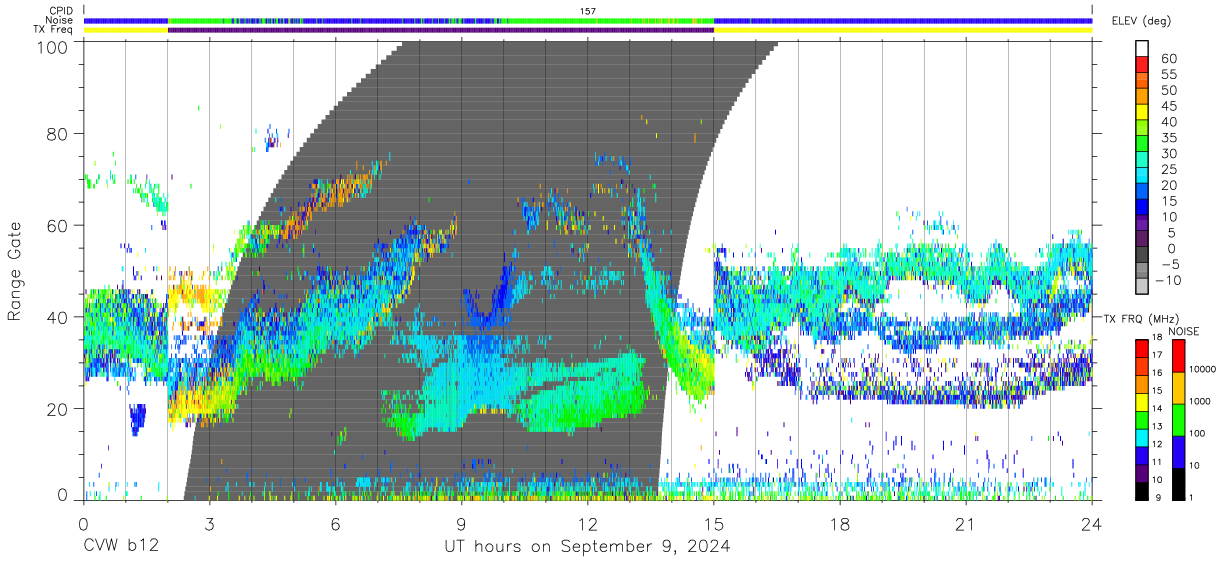
Task: Click the 1000 label on the NOISE scale
Action: [1198, 403]
